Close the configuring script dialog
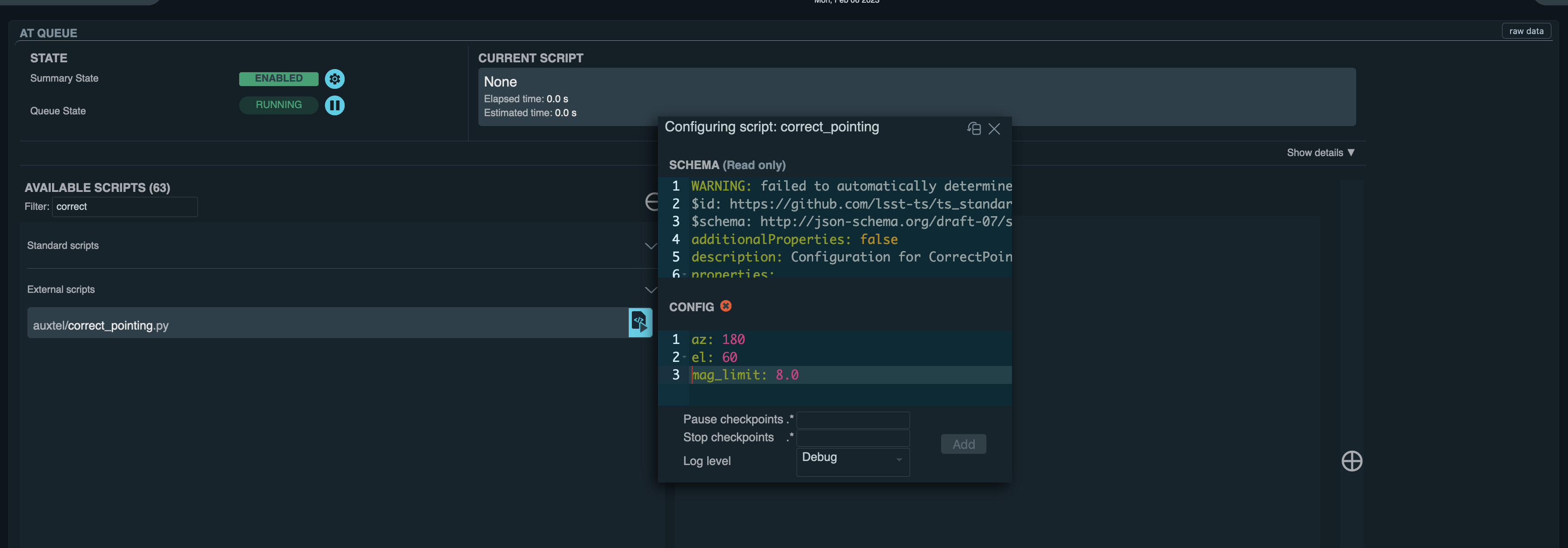Viewport: 1568px width, 548px height. coord(994,128)
